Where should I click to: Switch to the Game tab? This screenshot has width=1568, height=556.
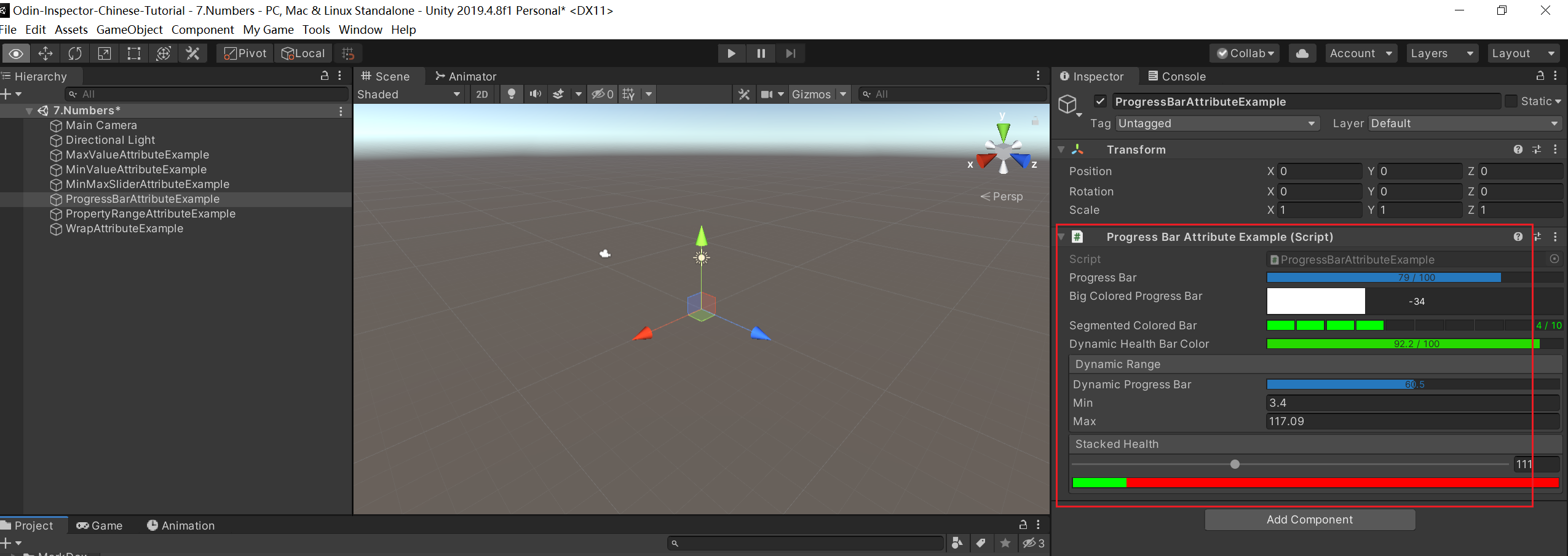click(100, 525)
